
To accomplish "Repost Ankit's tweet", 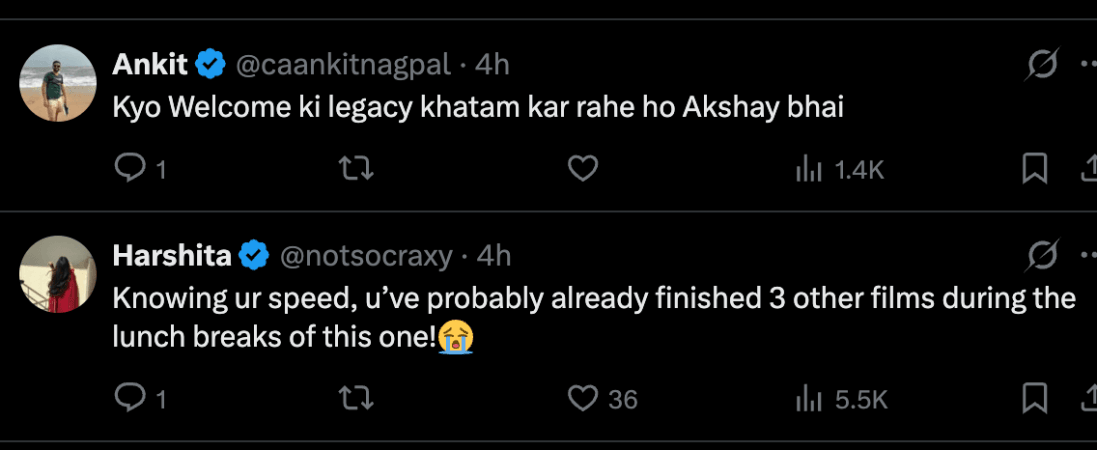I will point(357,170).
